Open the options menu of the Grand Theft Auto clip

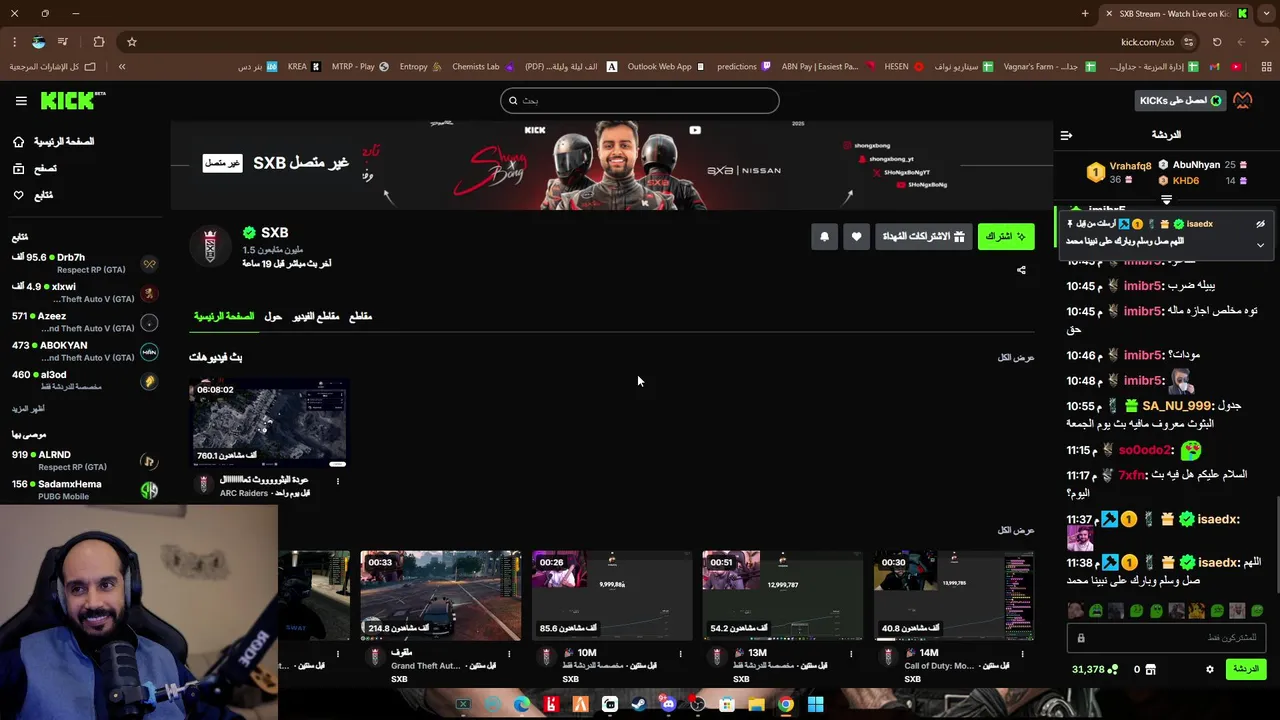coord(509,654)
